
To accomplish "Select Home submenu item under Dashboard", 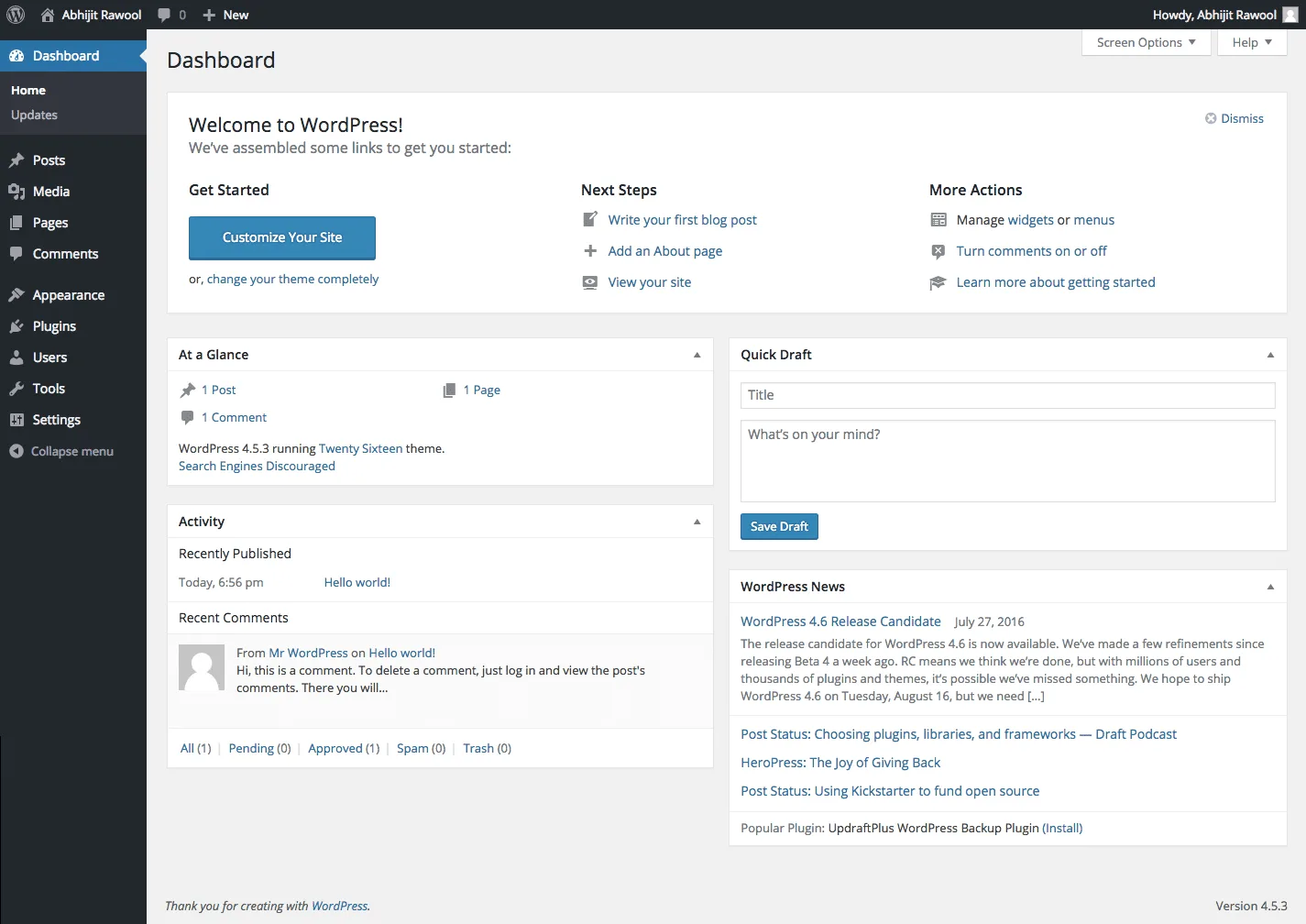I will click(x=28, y=90).
